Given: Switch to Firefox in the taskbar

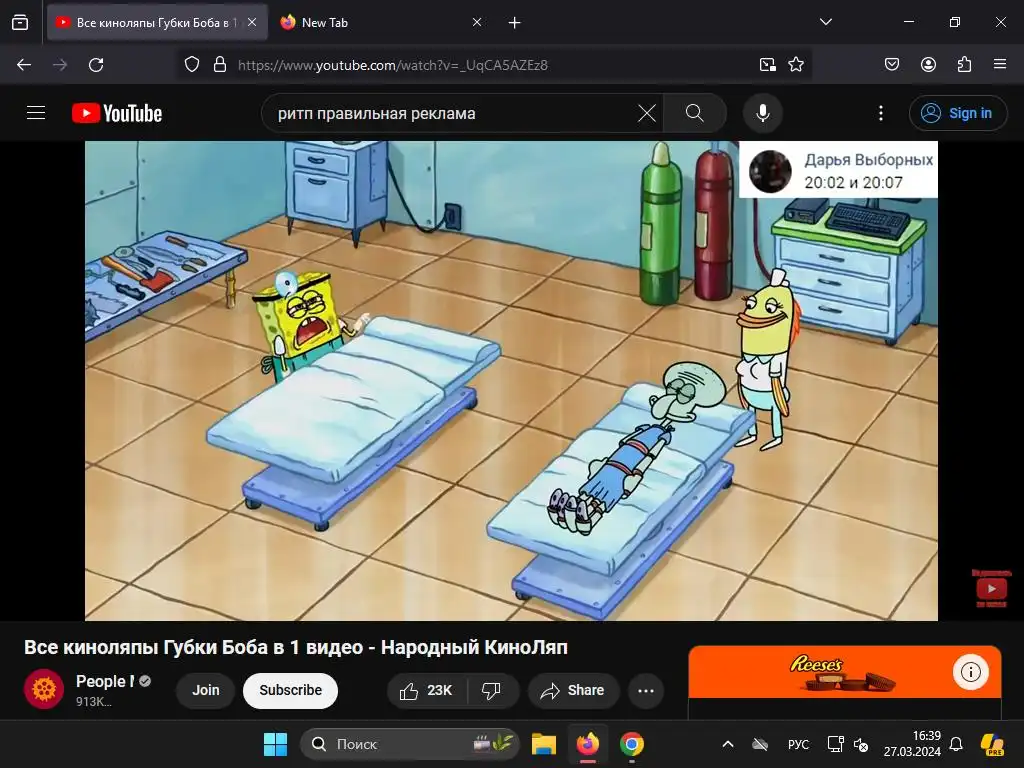Looking at the screenshot, I should [x=588, y=744].
